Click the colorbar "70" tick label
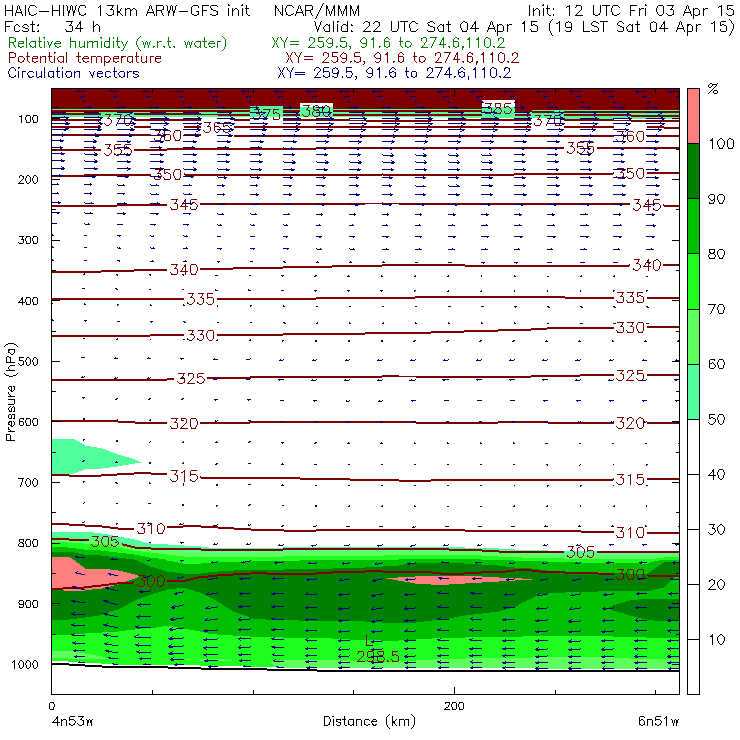 pos(716,309)
